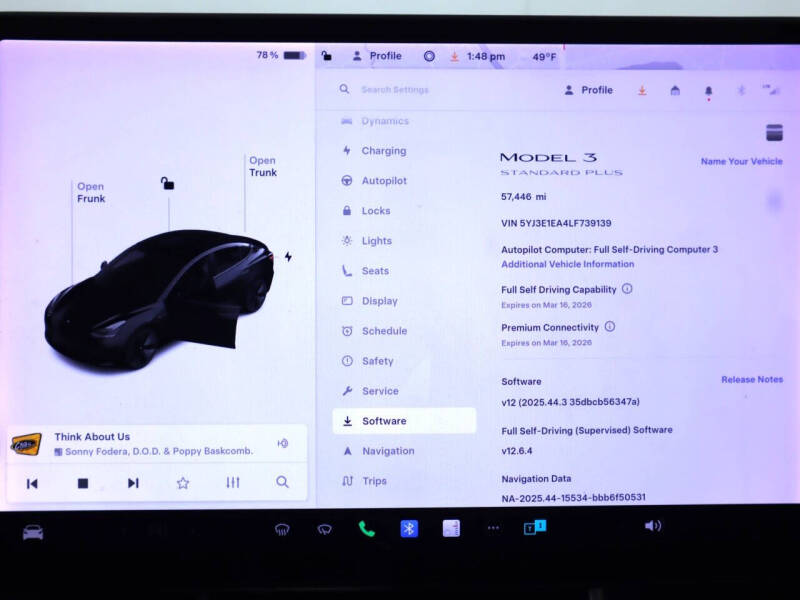Skip to the next track in media player
800x600 pixels.
tap(133, 482)
